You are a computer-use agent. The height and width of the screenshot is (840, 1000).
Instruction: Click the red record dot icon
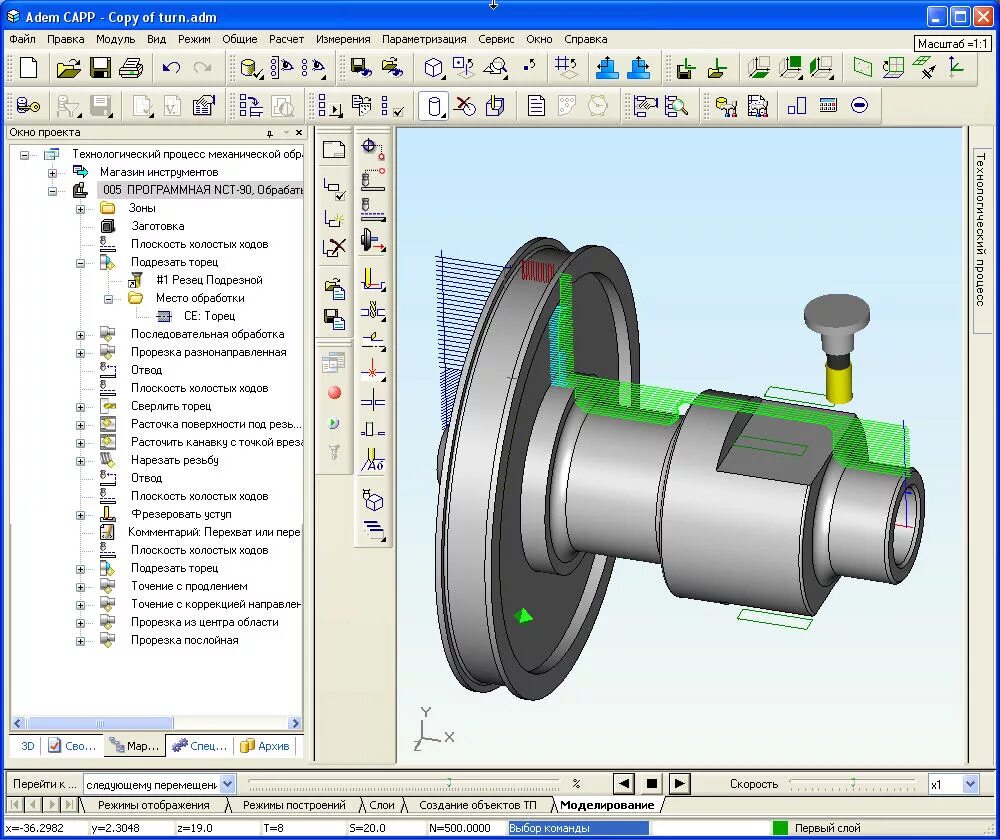tap(334, 393)
